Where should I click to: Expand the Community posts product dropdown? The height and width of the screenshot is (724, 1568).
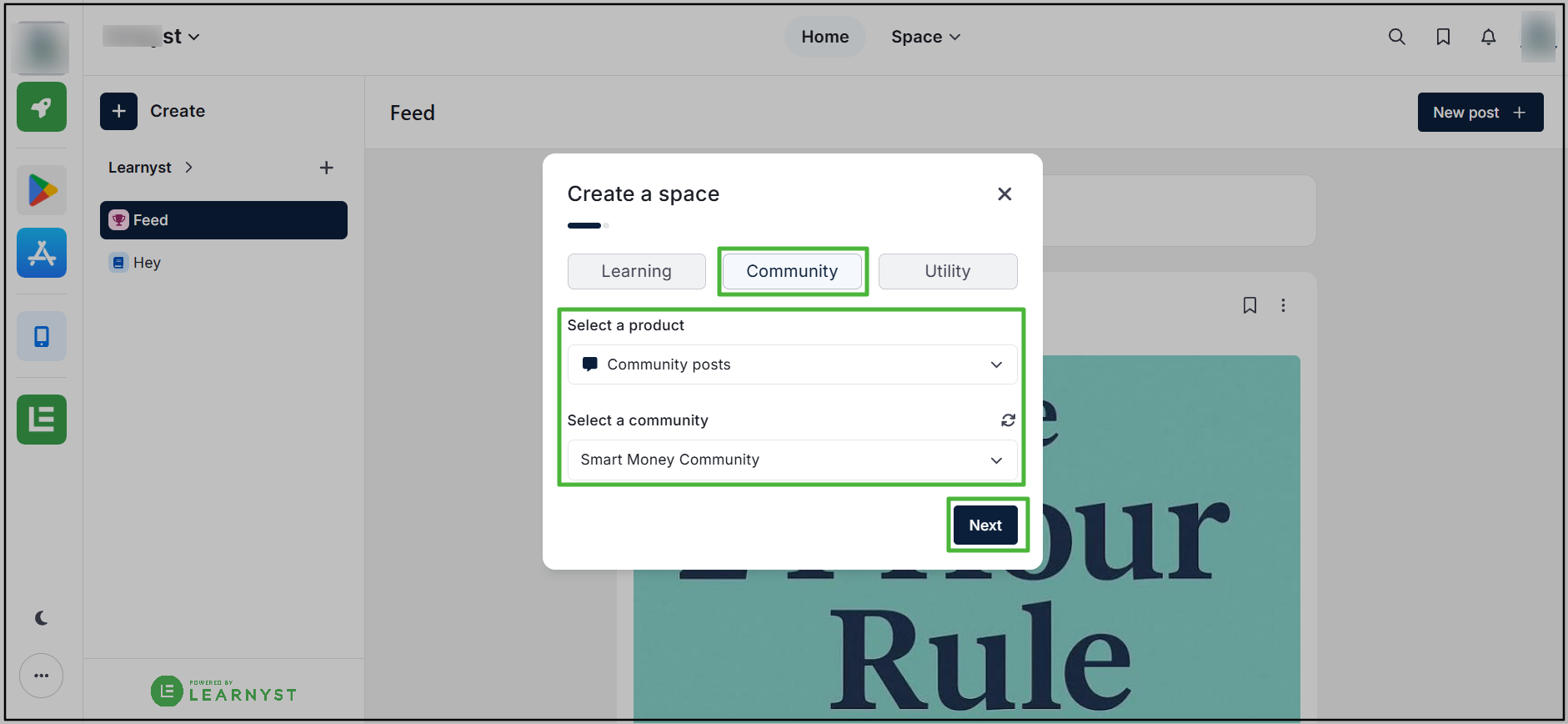792,365
